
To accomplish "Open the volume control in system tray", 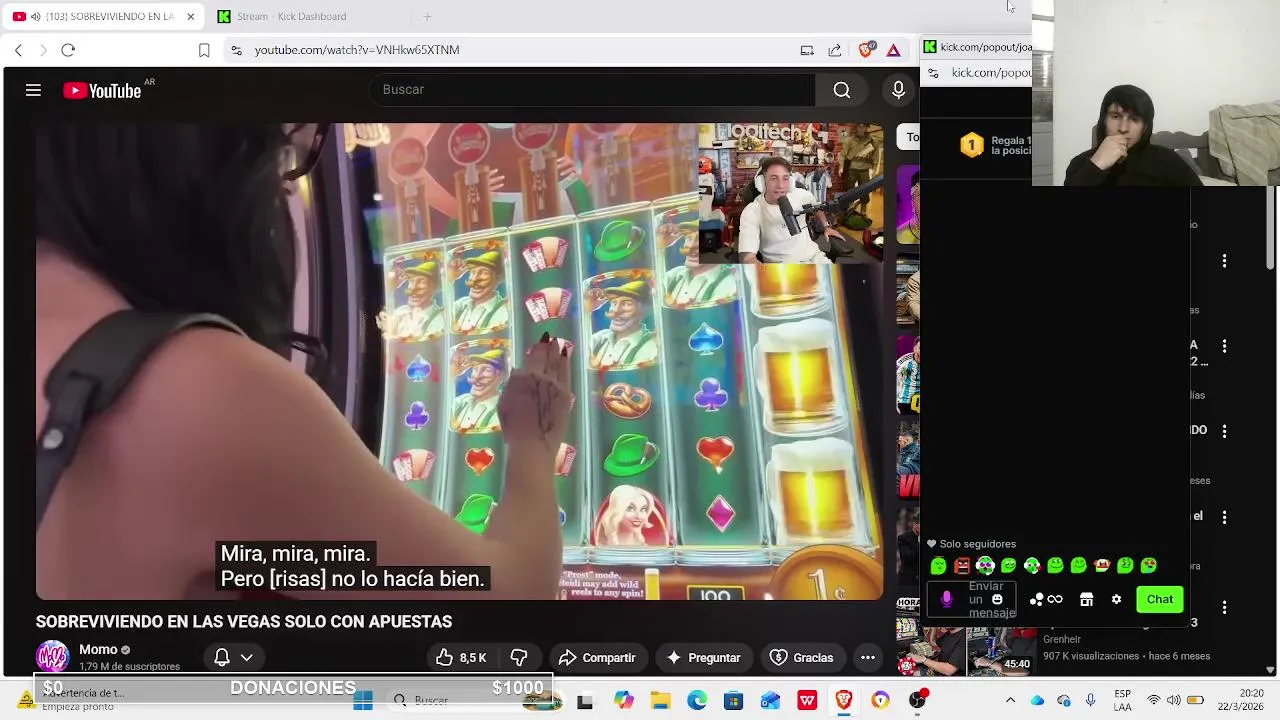I will point(1174,700).
